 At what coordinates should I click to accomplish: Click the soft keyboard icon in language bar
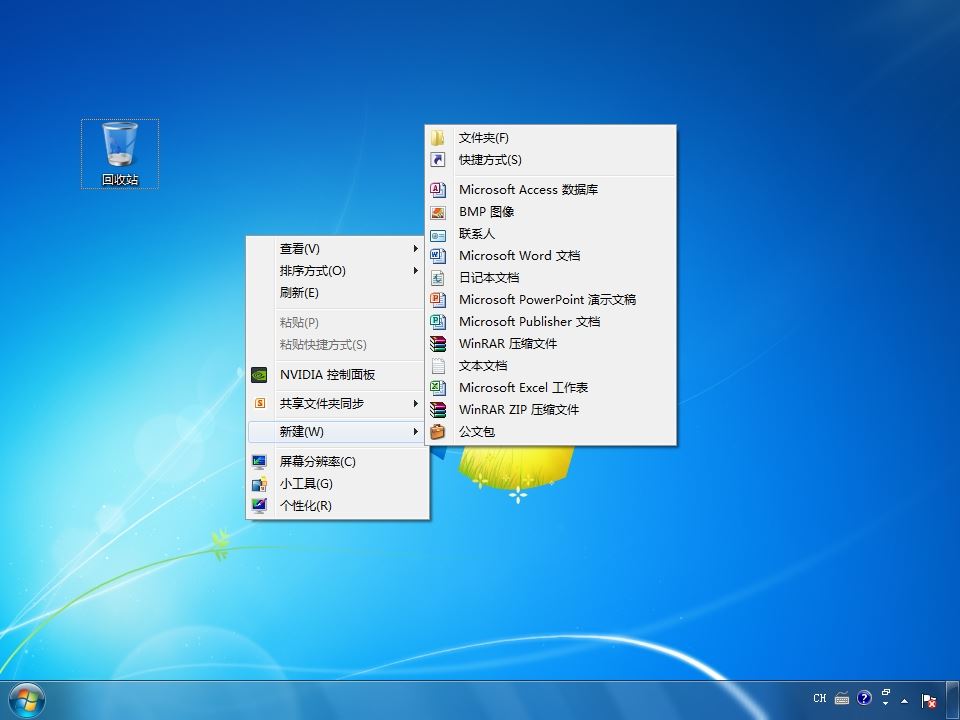click(842, 698)
